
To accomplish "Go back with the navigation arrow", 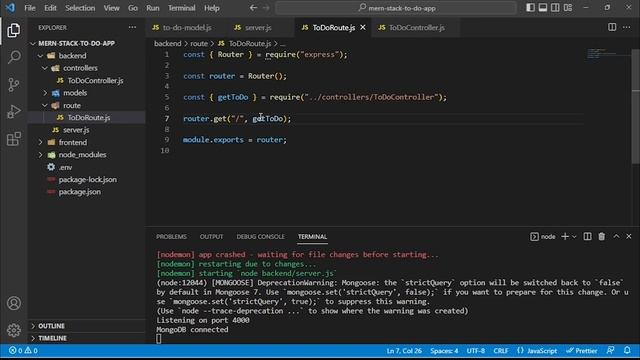I will 253,8.
